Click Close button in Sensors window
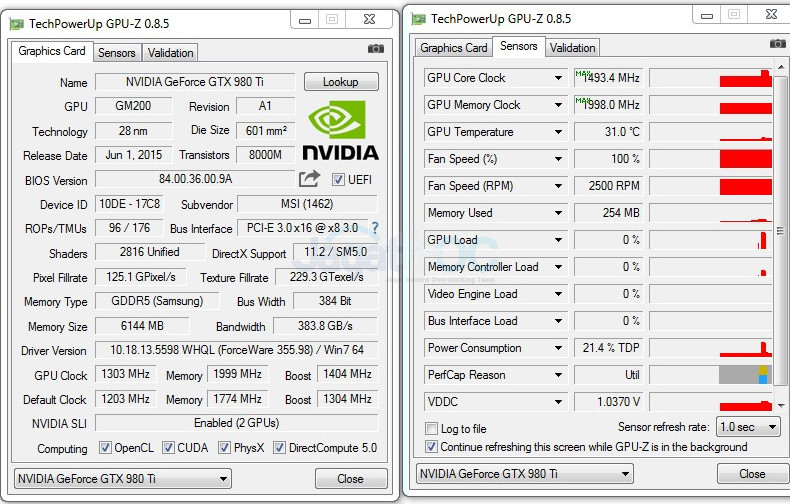The width and height of the screenshot is (790, 504). [752, 474]
